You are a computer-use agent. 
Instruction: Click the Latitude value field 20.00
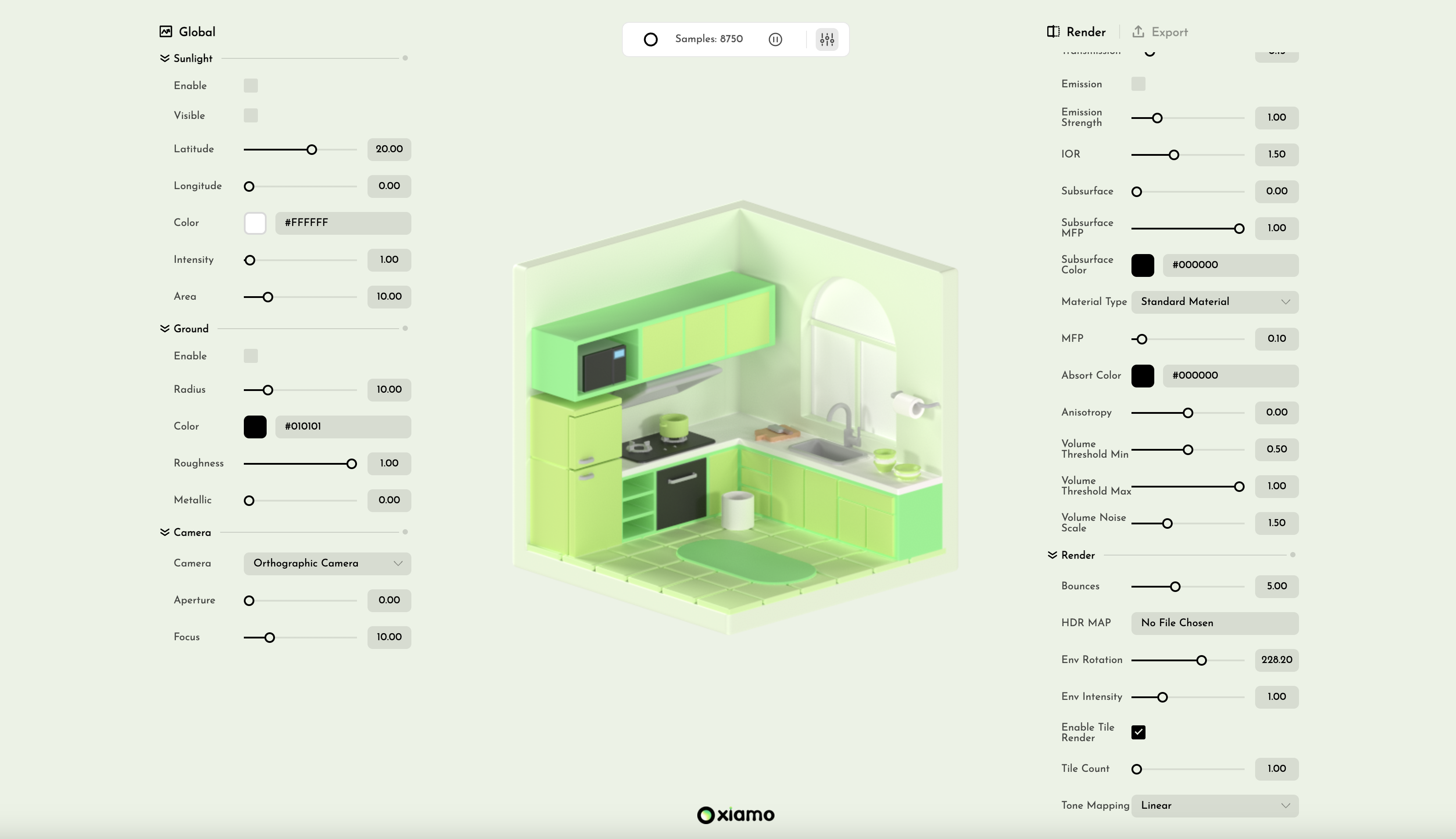389,149
